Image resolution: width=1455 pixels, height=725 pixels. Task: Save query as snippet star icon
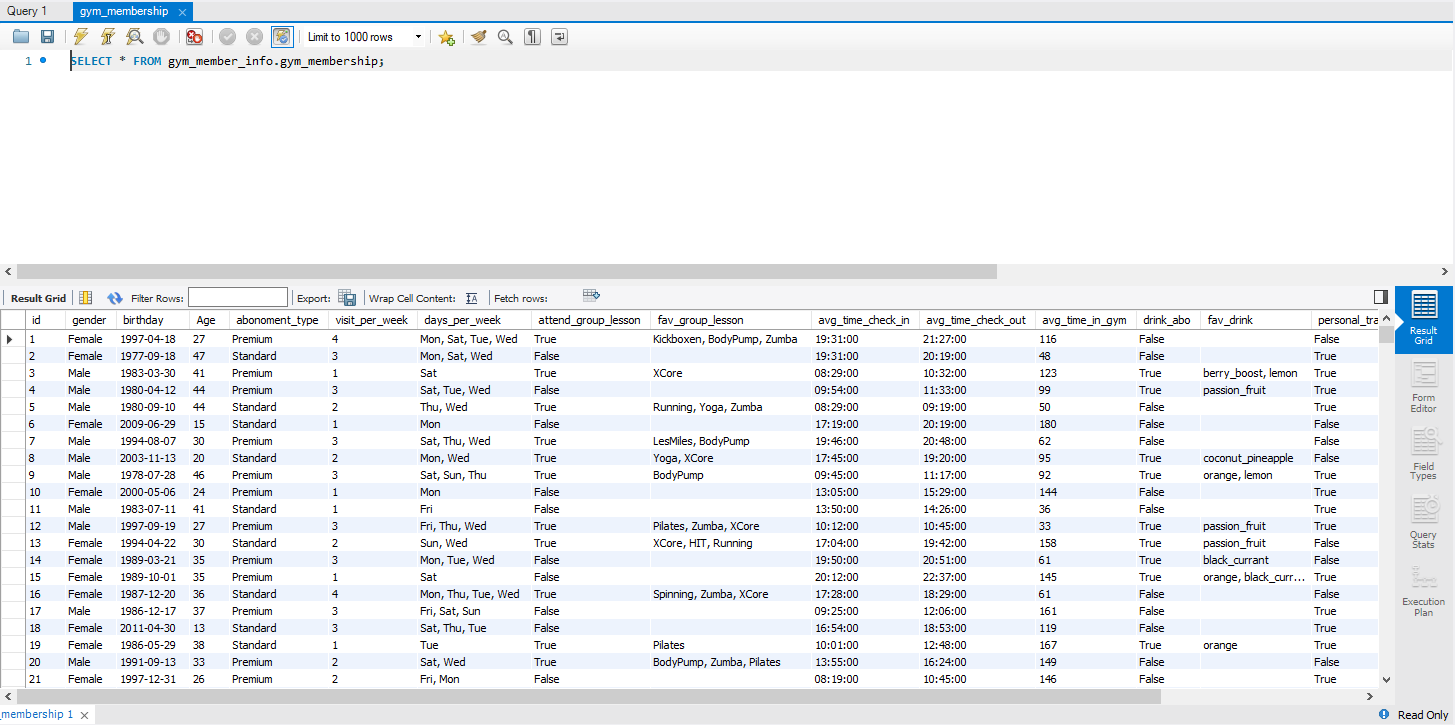[x=446, y=37]
